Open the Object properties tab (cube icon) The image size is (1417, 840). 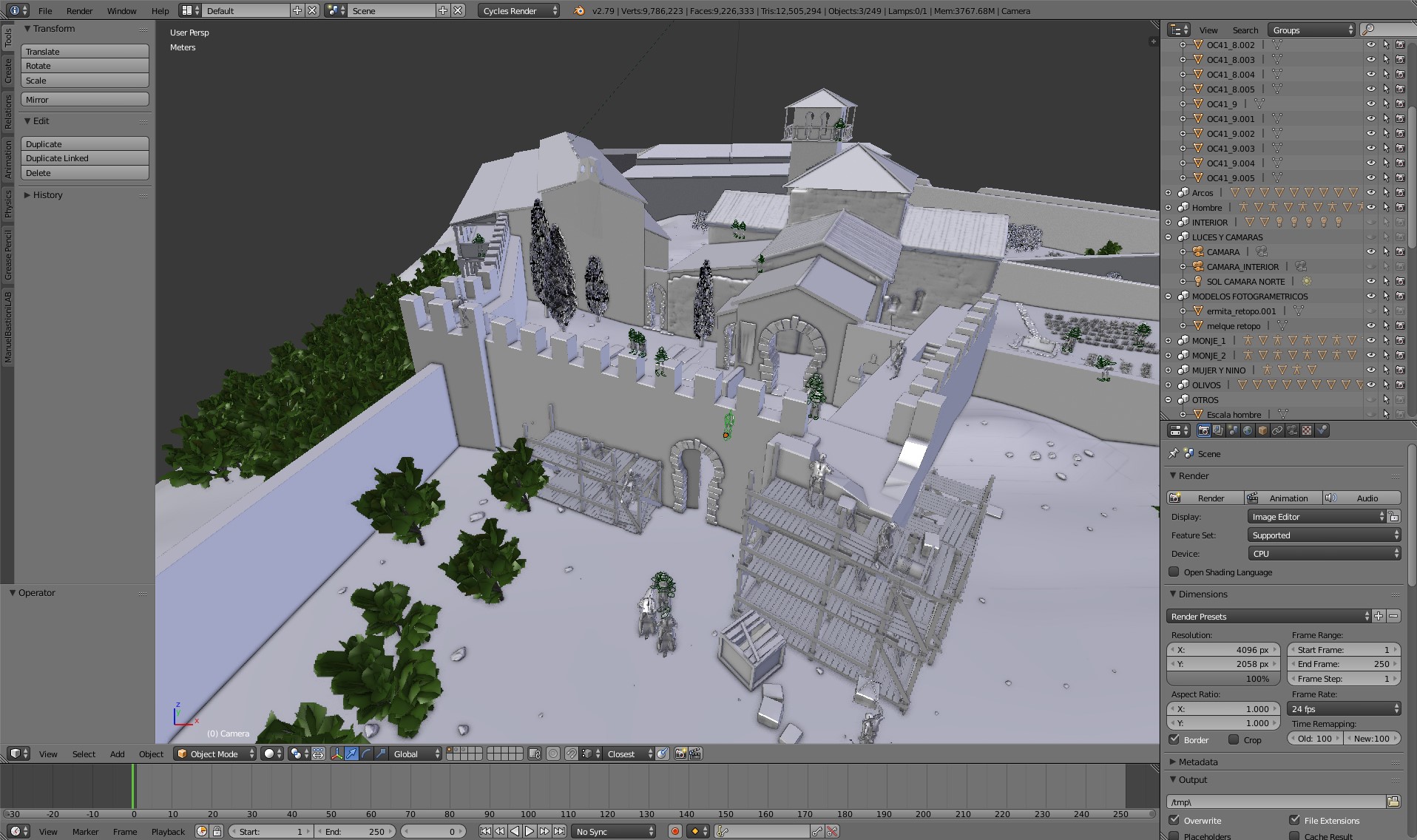point(1262,431)
